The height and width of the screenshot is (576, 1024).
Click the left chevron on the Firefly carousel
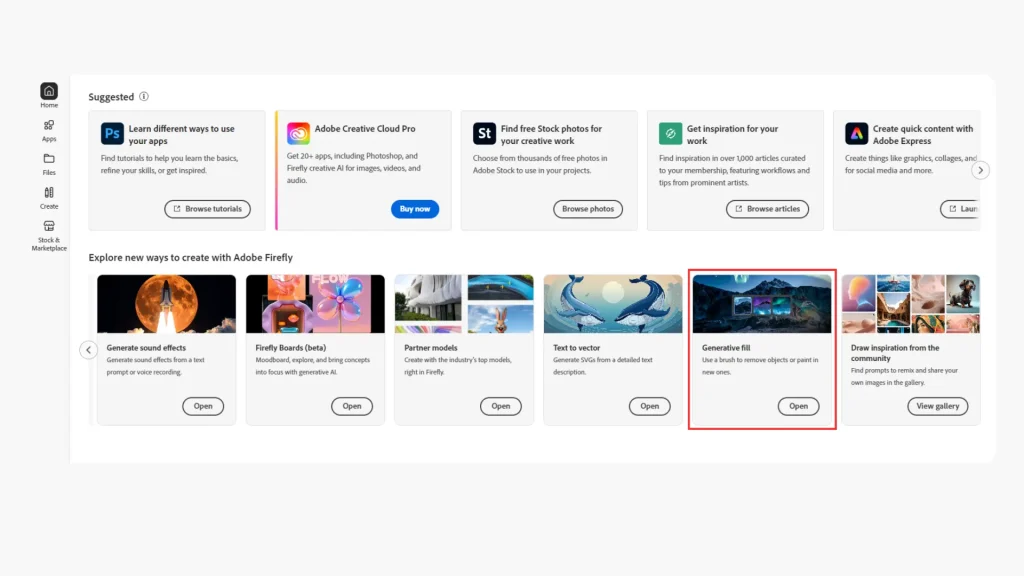click(88, 350)
